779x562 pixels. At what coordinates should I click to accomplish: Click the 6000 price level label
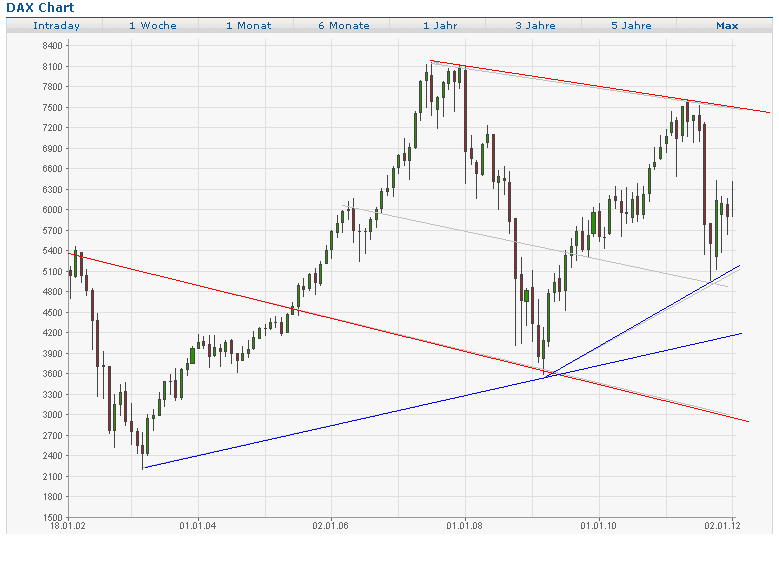pos(53,210)
